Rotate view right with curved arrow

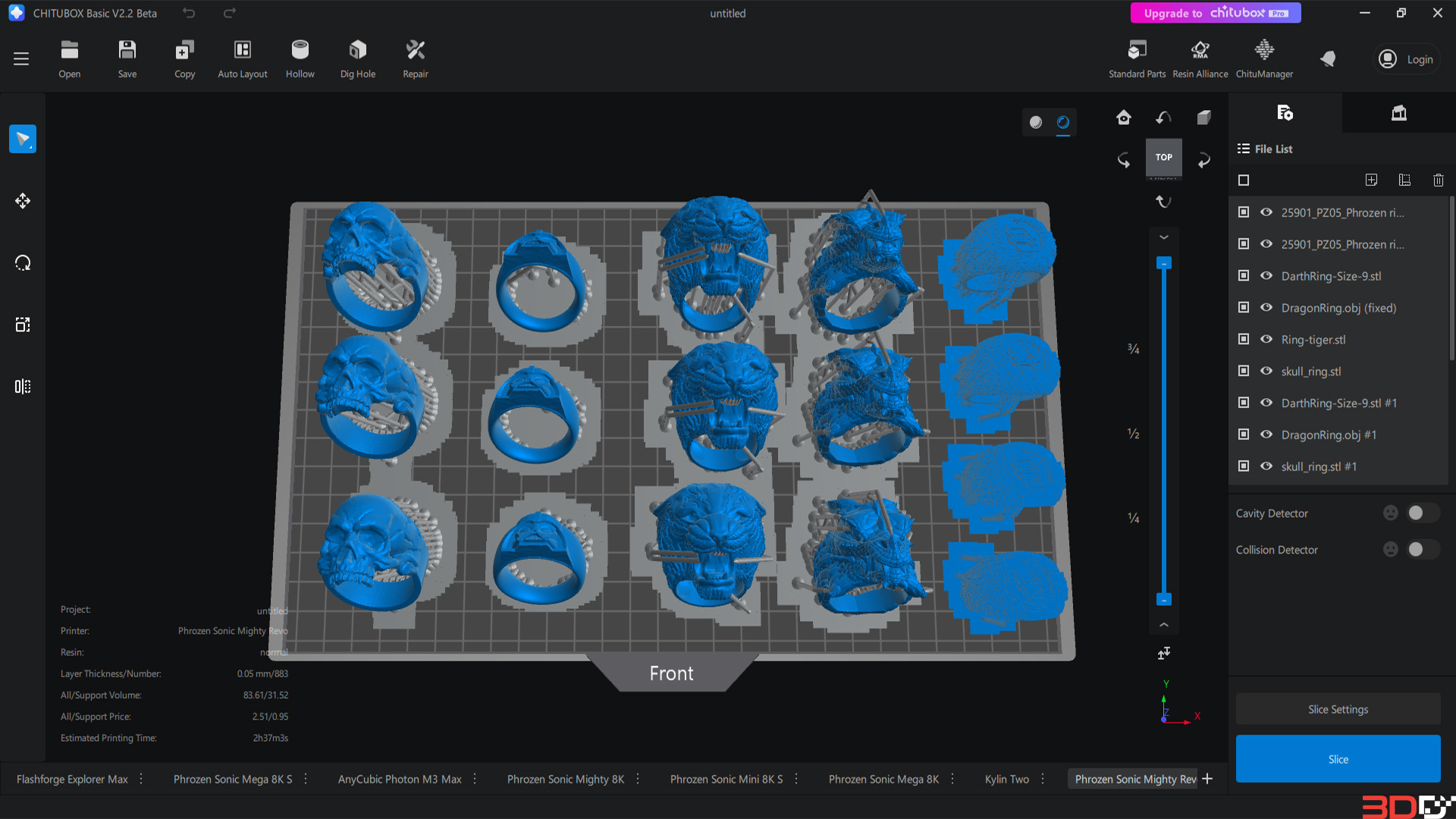coord(1204,160)
